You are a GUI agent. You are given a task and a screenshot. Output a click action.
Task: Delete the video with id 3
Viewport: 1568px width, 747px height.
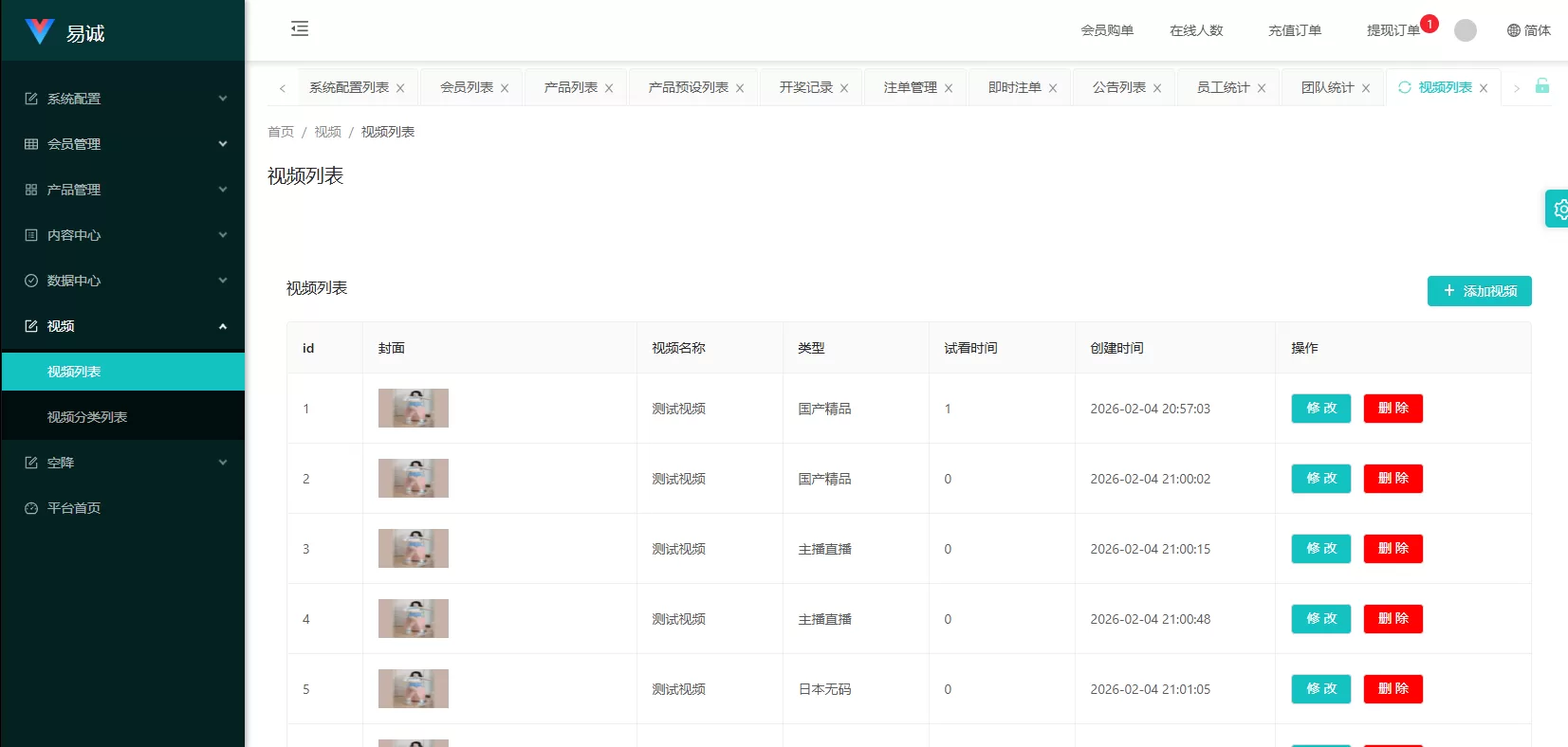click(x=1393, y=549)
